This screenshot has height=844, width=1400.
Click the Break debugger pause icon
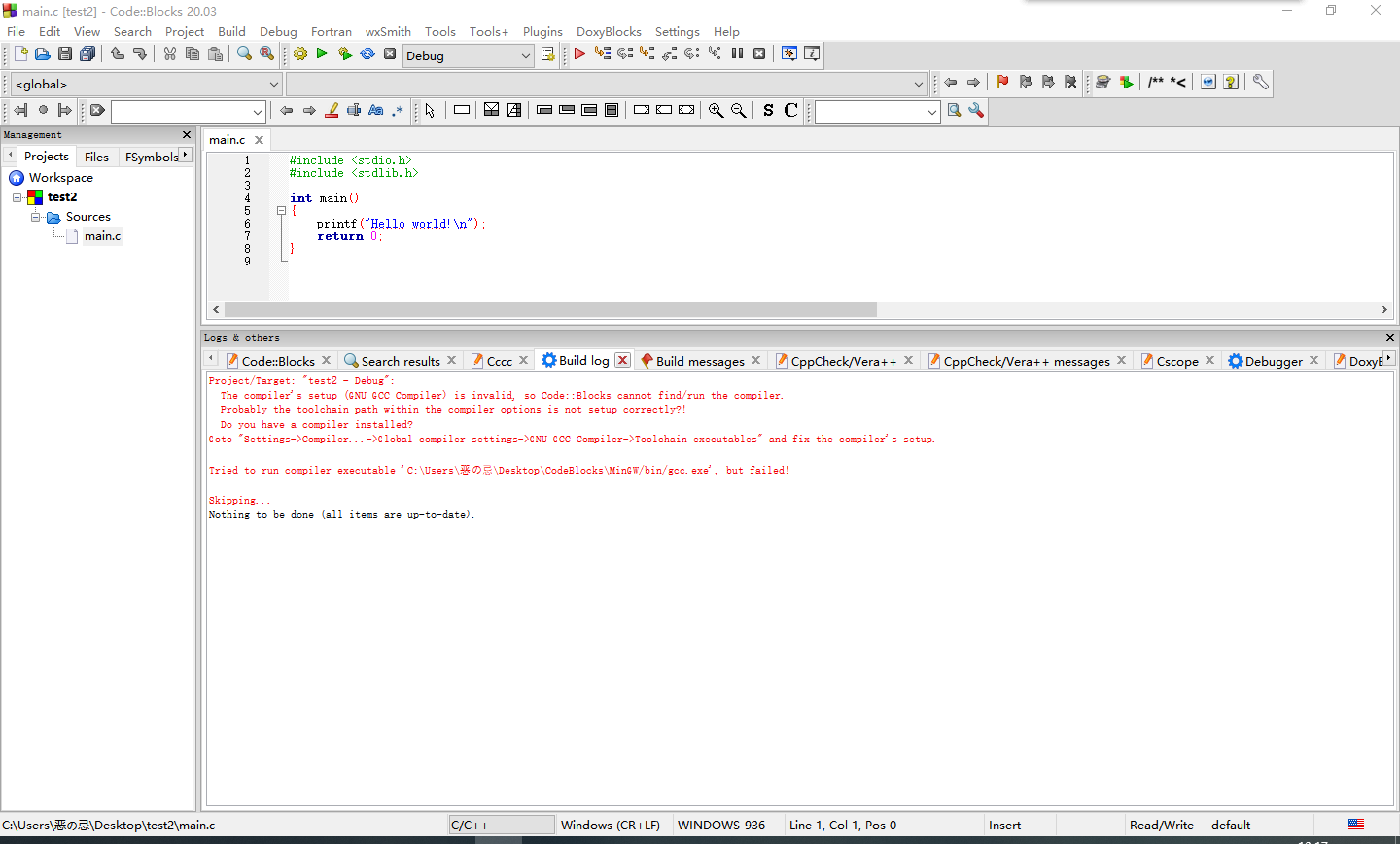point(737,54)
